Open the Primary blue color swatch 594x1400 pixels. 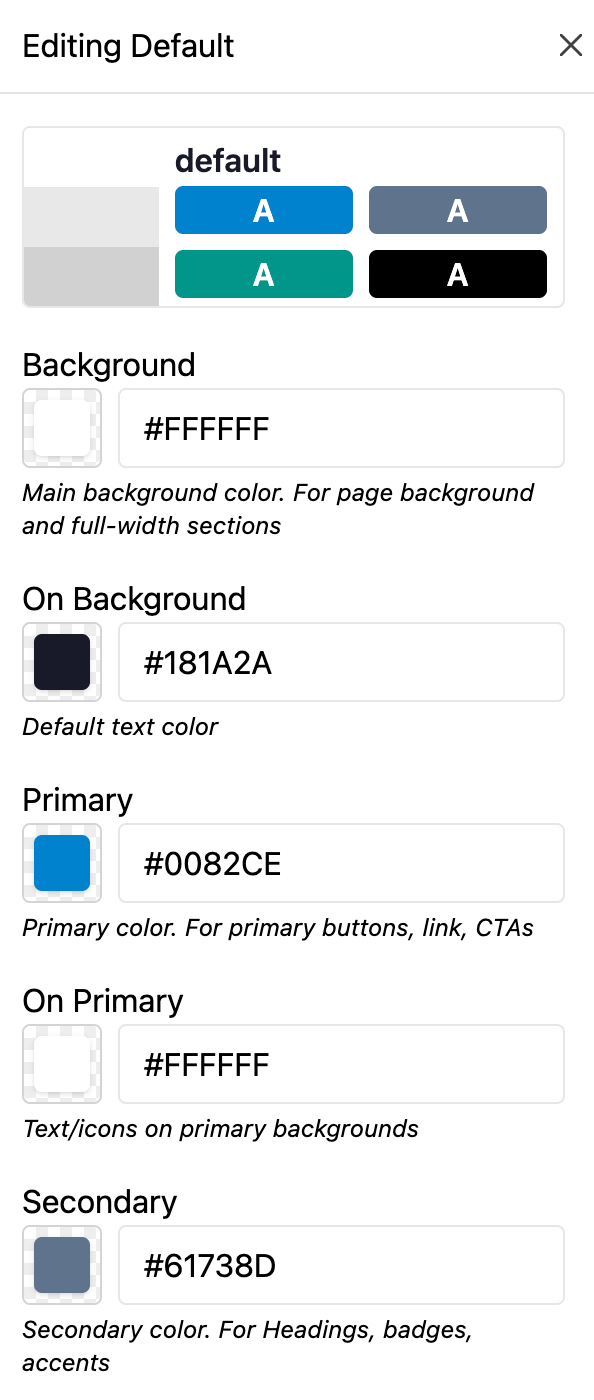tap(61, 863)
